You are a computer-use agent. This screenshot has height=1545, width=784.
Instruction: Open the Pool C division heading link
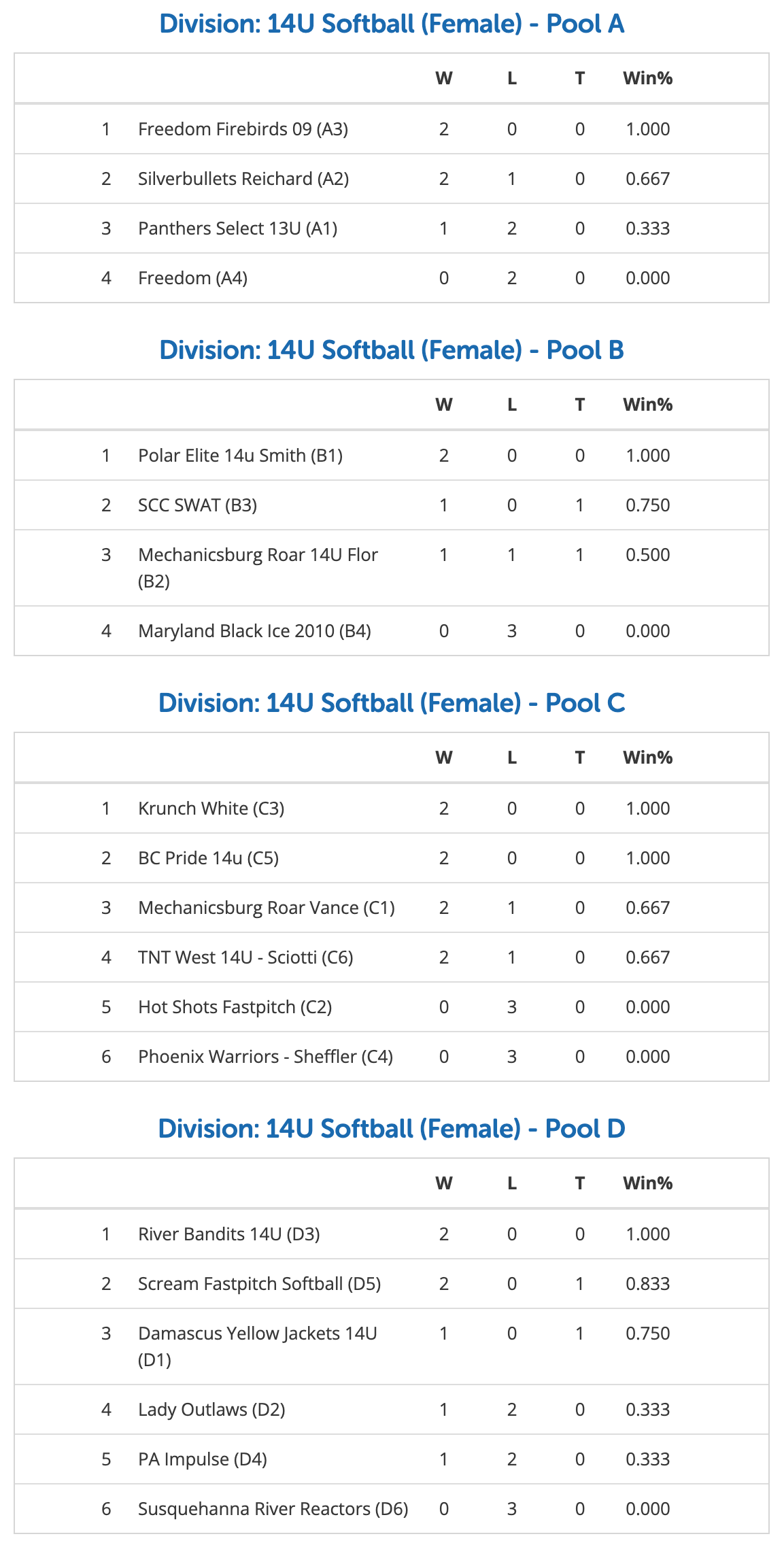click(392, 703)
